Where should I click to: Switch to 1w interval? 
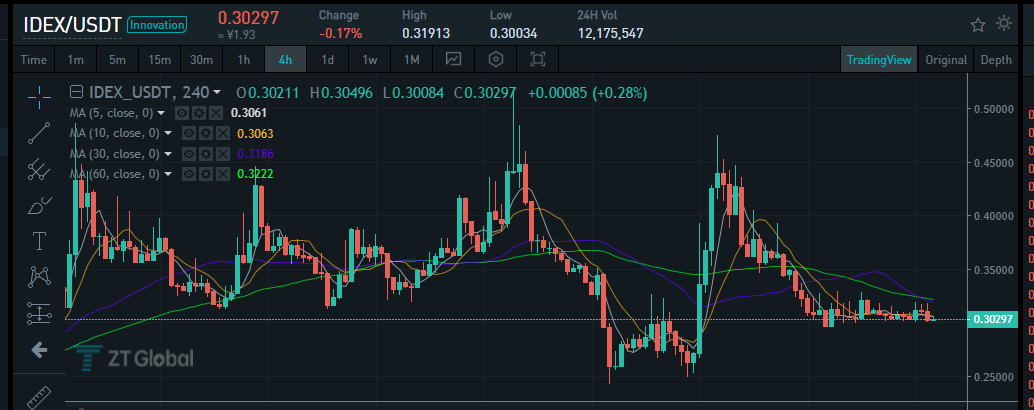370,59
